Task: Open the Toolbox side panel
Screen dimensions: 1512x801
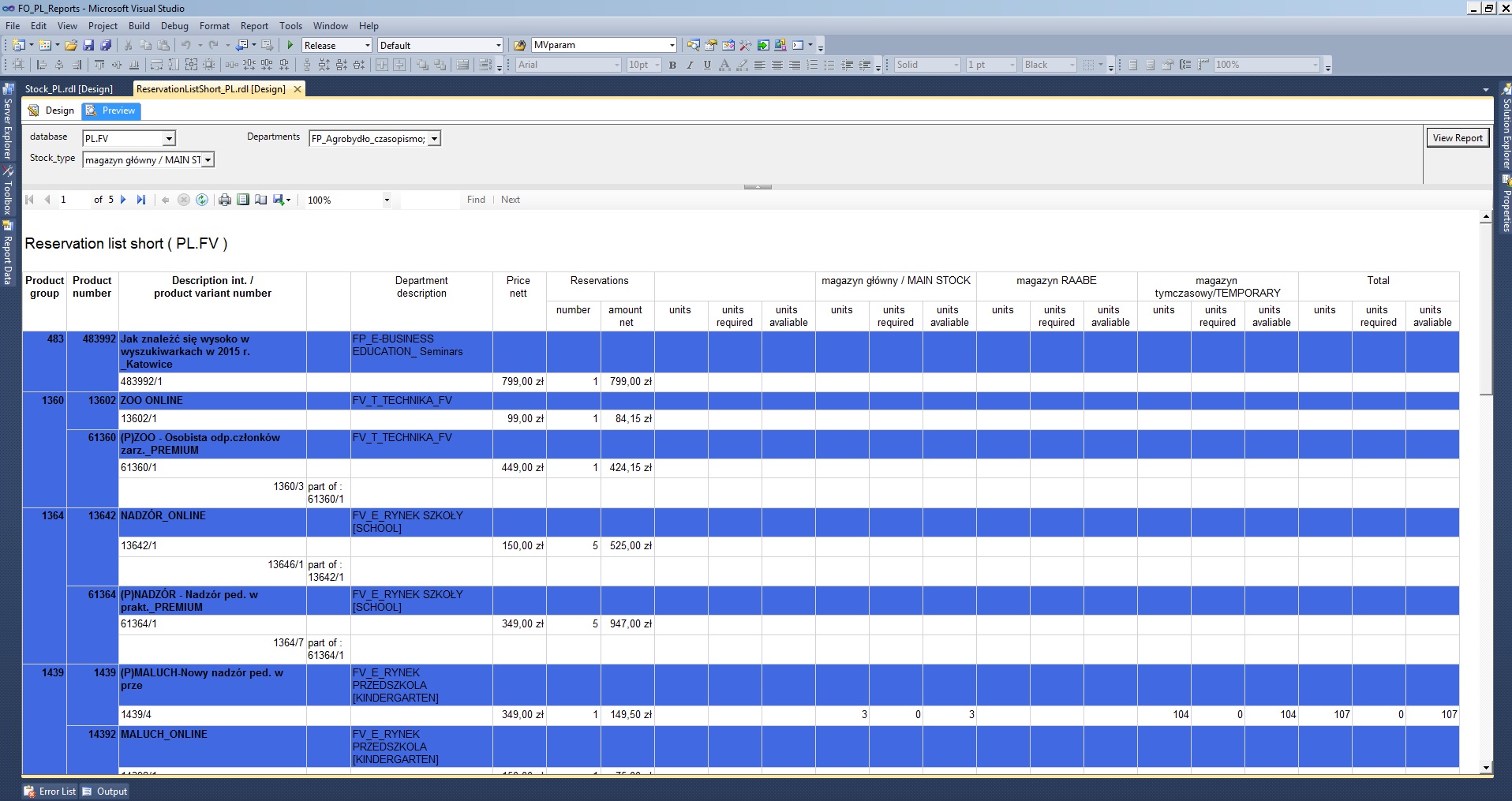Action: (8, 190)
